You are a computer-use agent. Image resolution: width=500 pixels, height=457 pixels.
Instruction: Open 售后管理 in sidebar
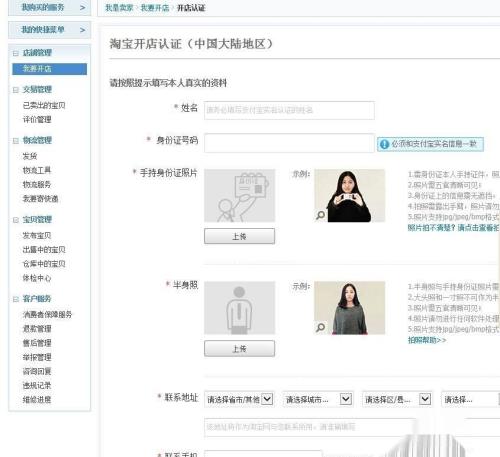click(x=37, y=343)
